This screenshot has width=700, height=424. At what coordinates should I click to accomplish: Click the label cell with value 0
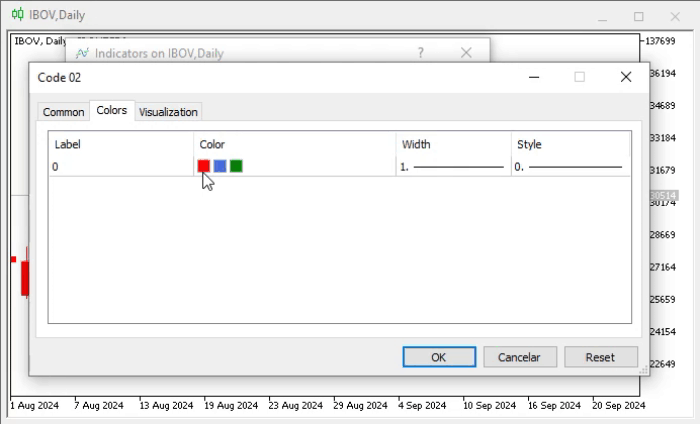(121, 167)
